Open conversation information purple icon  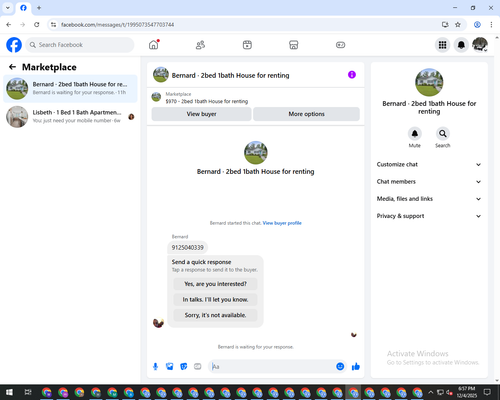tap(352, 75)
